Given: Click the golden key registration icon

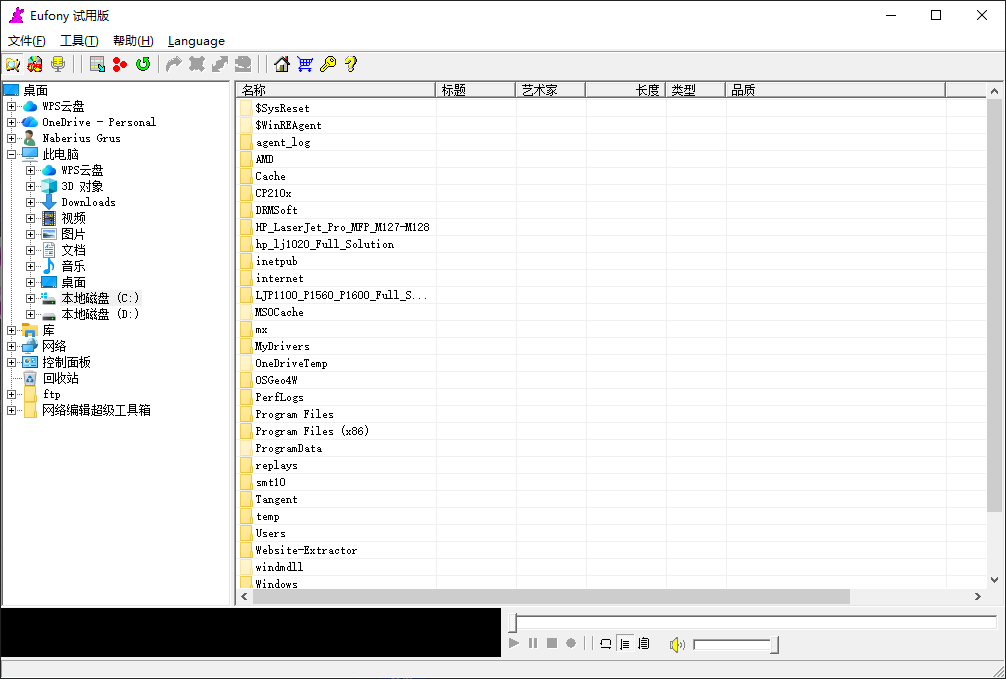Looking at the screenshot, I should point(327,64).
